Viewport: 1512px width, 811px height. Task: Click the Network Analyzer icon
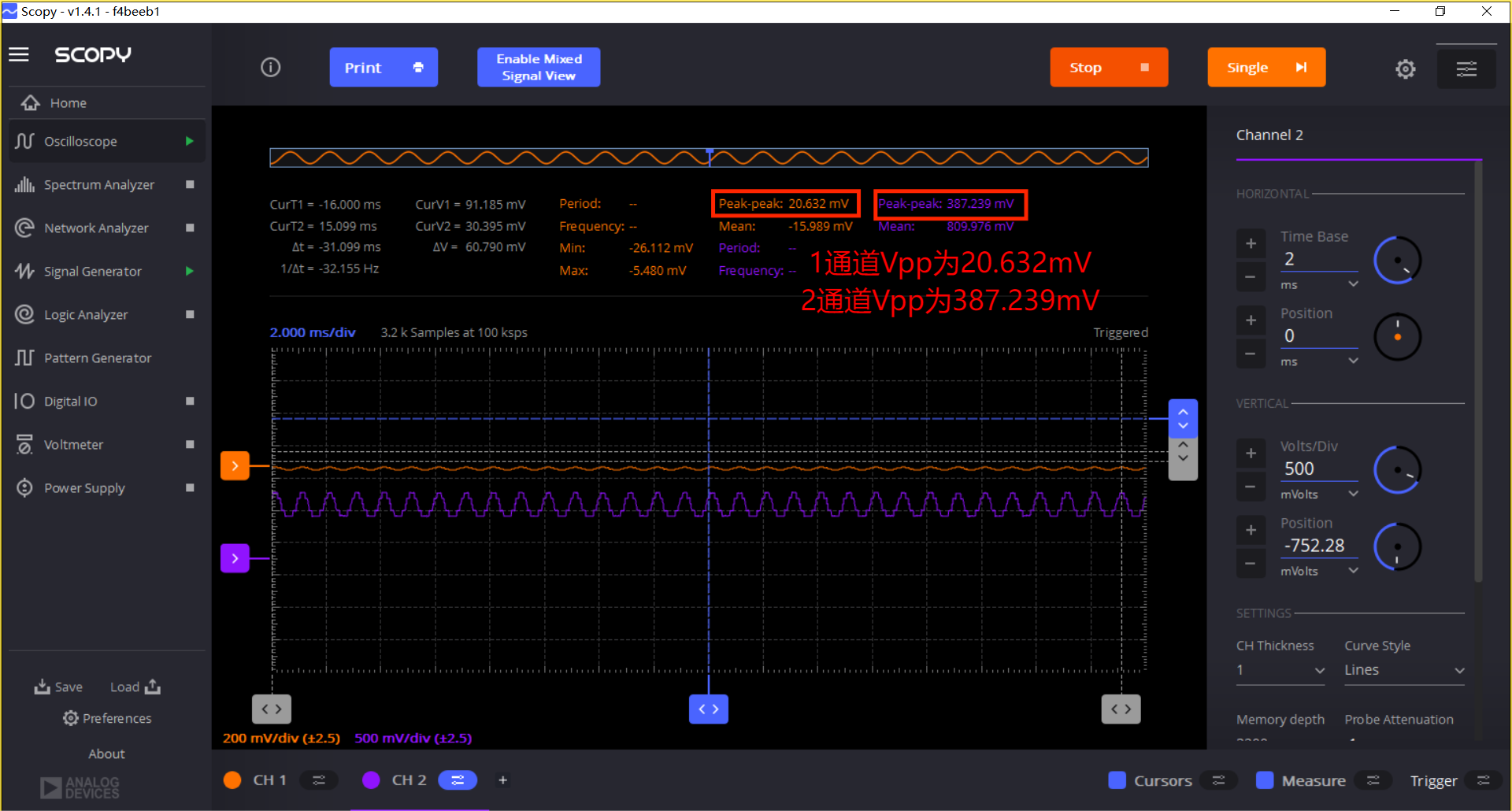(24, 228)
